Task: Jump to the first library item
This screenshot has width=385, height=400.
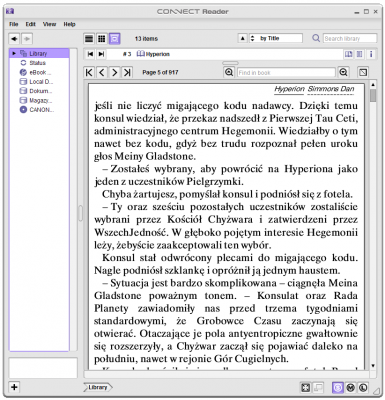Action: click(x=90, y=54)
